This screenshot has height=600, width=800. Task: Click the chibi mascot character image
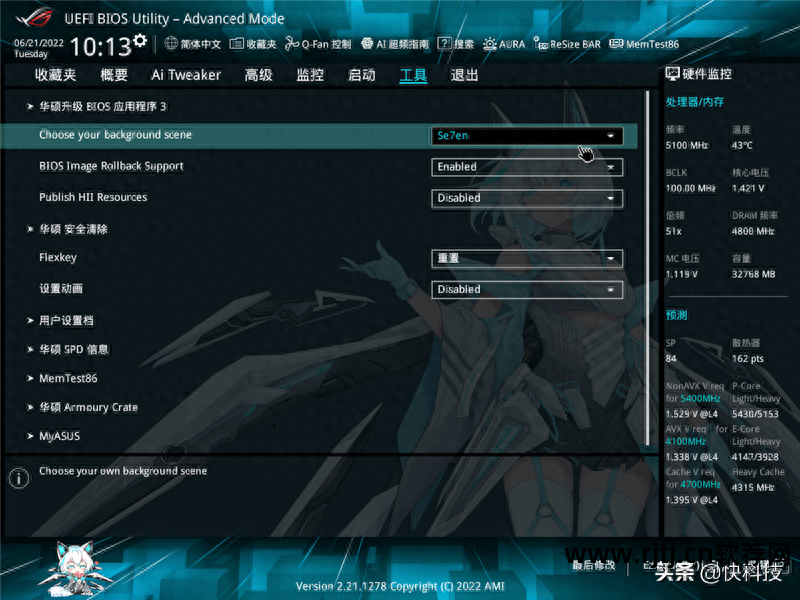tap(76, 568)
